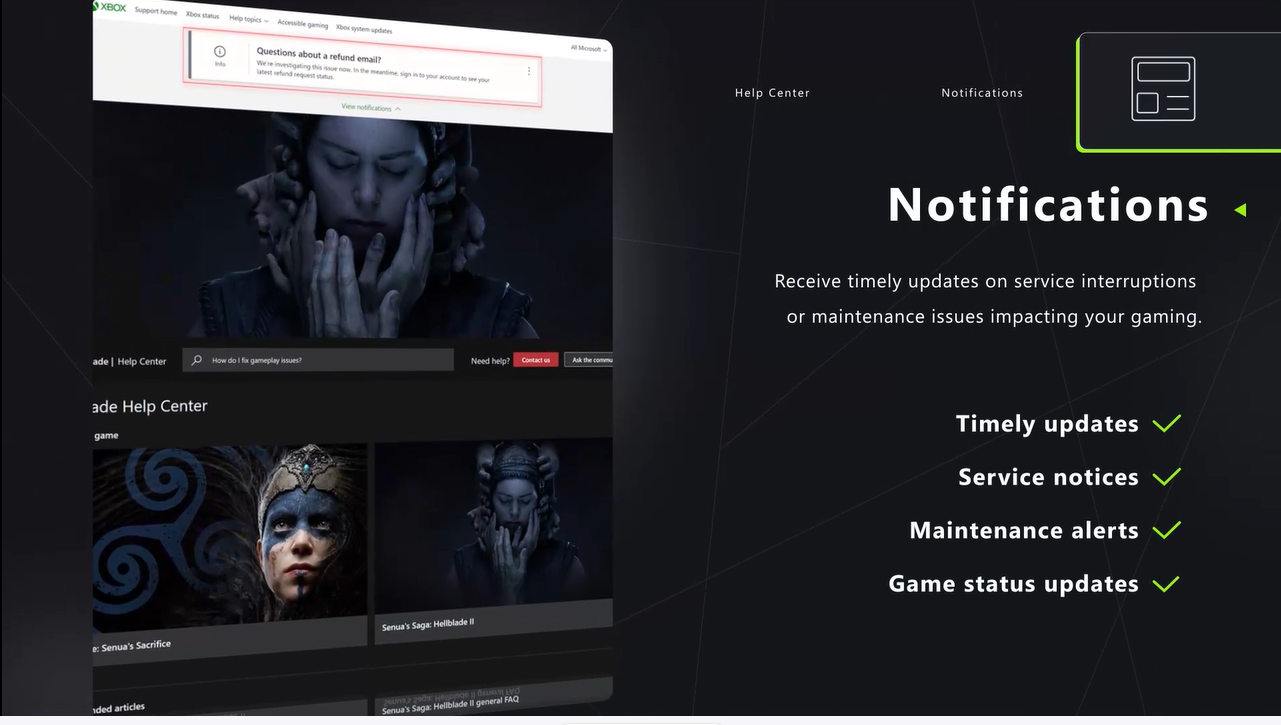Click the magnifier icon in the search bar
Screen dimensions: 1281x725
[x=197, y=360]
